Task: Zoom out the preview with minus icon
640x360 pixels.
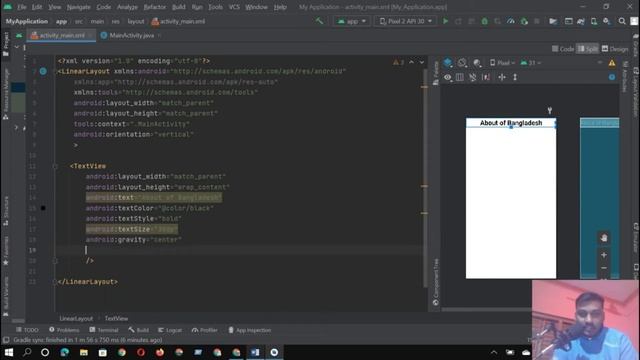Action: tap(604, 268)
